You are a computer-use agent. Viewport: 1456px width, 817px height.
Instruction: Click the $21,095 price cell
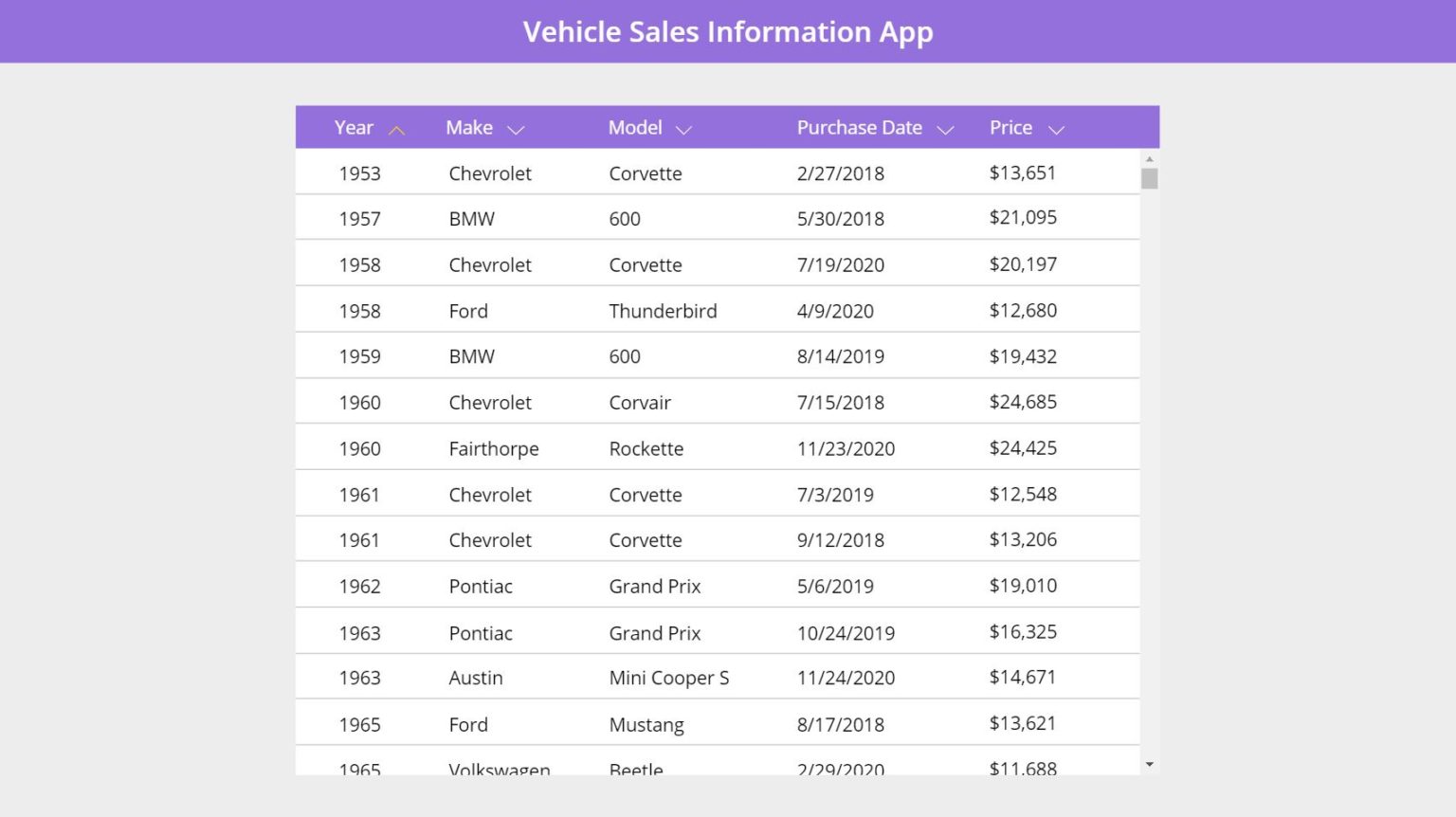pos(1023,218)
